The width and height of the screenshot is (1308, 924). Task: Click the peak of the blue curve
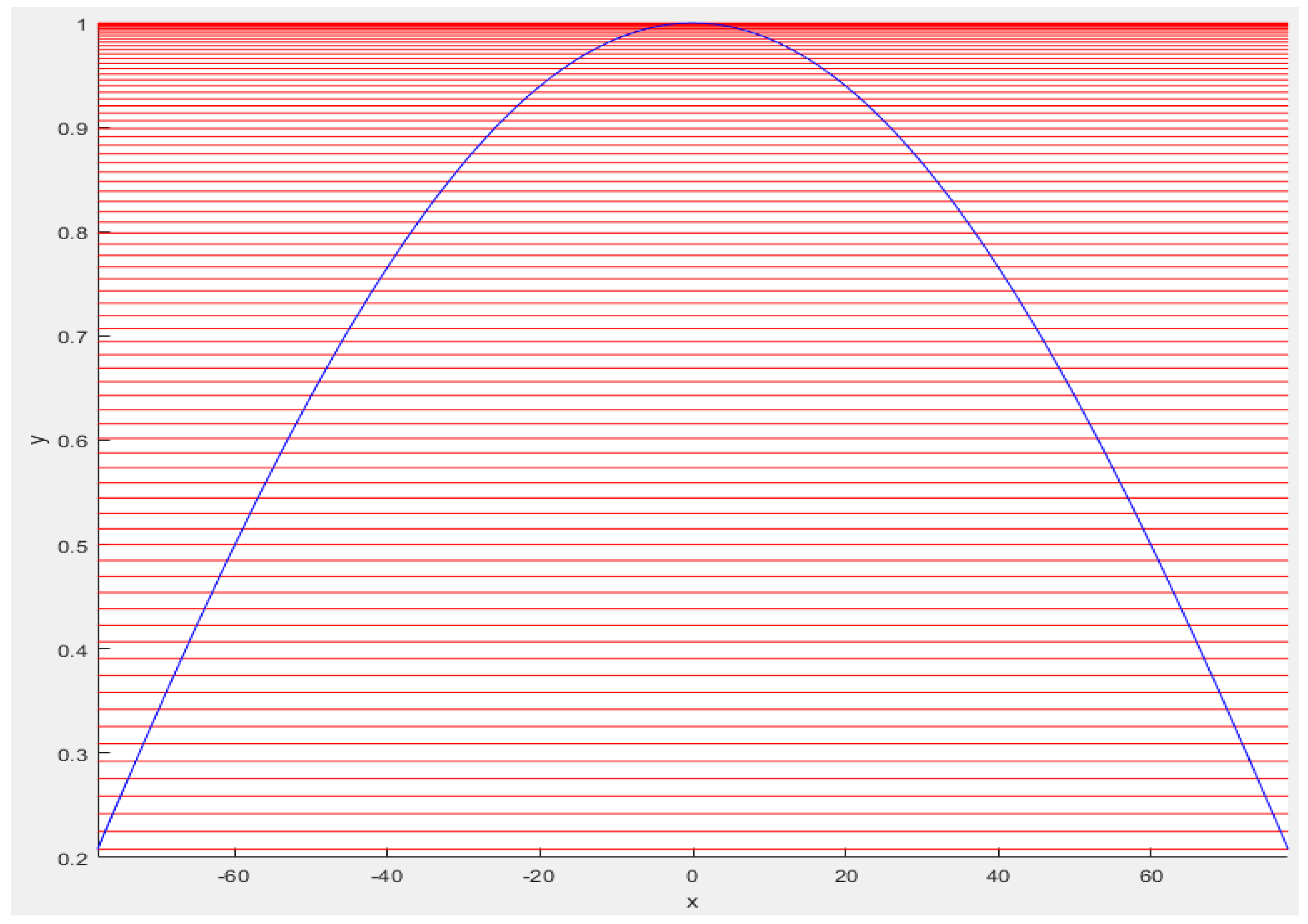pos(692,23)
